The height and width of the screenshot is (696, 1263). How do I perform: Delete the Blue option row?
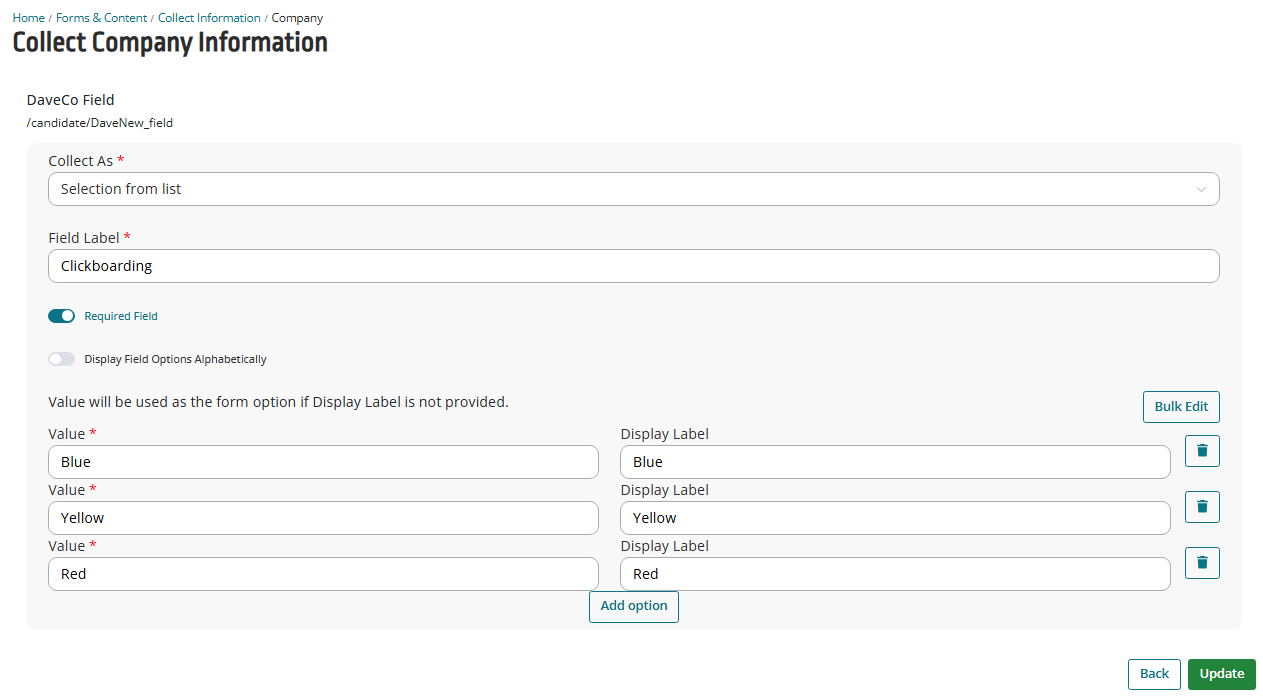click(x=1202, y=451)
